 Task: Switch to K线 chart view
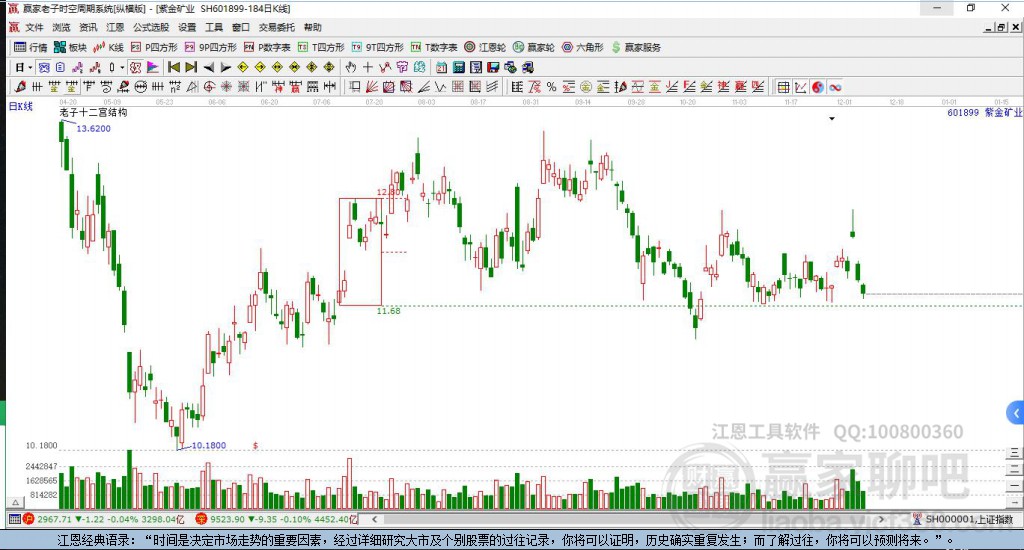point(108,47)
